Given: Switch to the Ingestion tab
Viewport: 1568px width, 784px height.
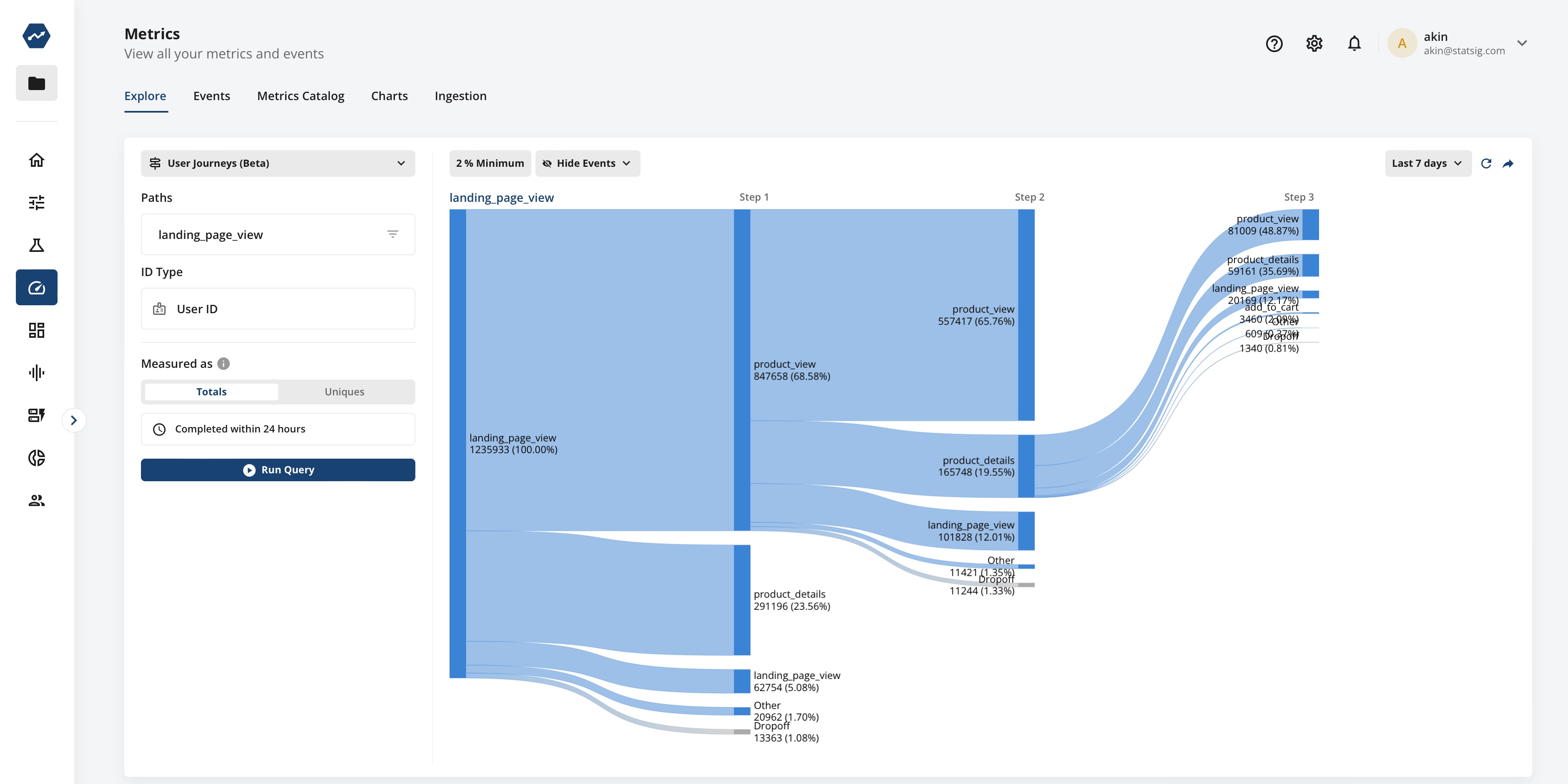Looking at the screenshot, I should point(461,95).
